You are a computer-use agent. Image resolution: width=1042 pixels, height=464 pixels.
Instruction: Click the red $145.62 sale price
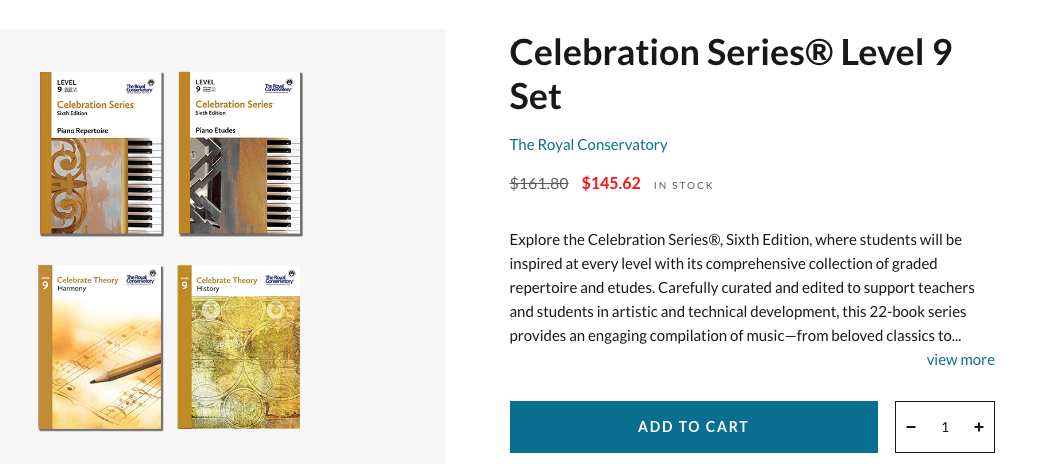pyautogui.click(x=611, y=184)
